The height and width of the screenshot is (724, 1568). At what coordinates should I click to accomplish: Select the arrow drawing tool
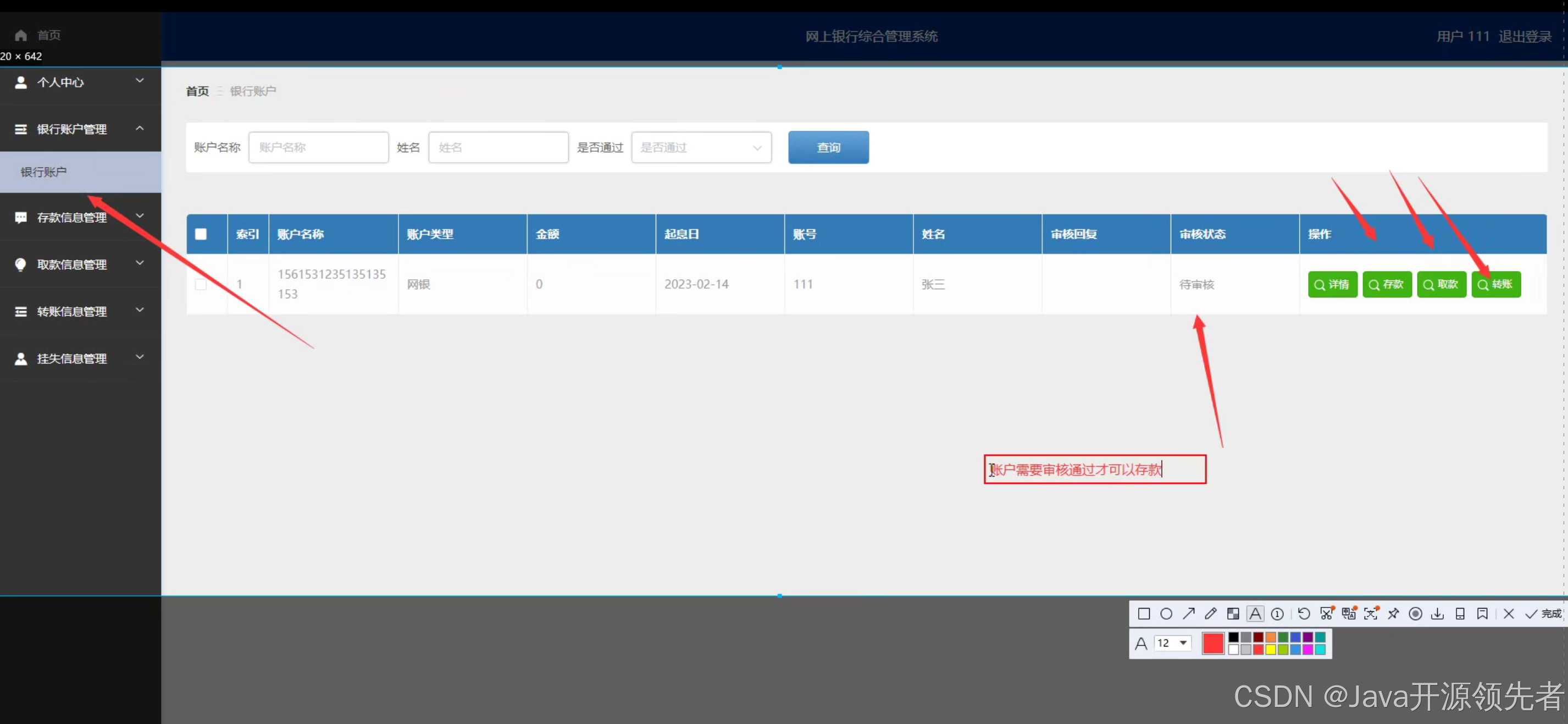(x=1189, y=614)
